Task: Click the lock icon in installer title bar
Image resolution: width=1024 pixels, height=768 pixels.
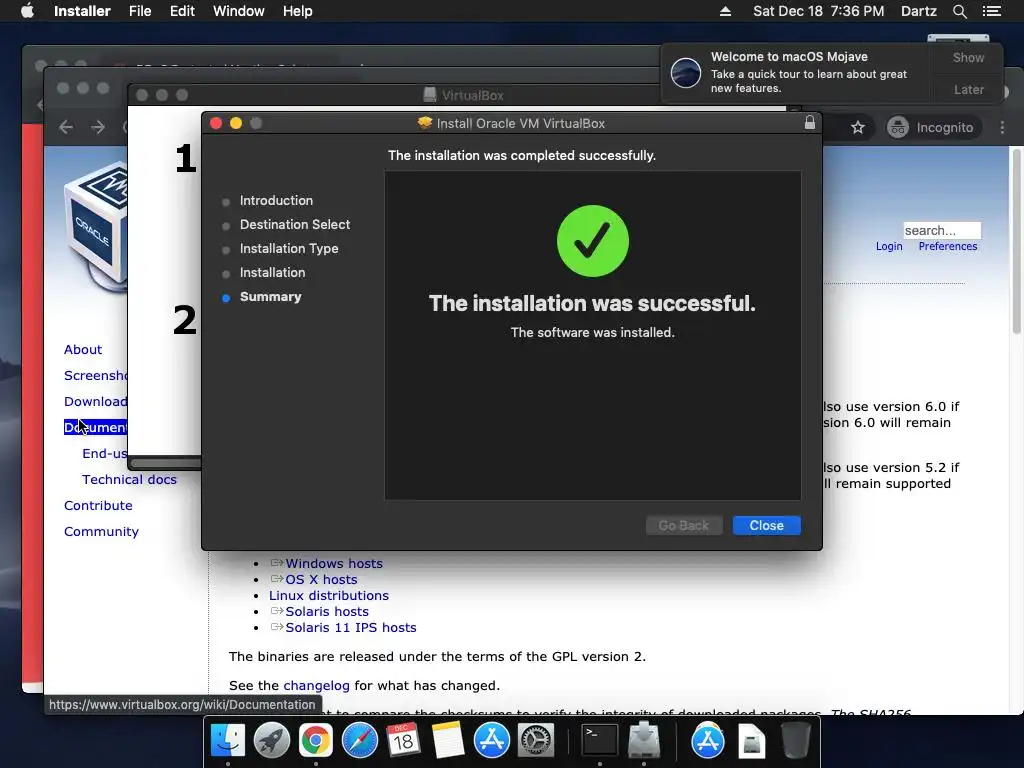Action: (x=810, y=122)
